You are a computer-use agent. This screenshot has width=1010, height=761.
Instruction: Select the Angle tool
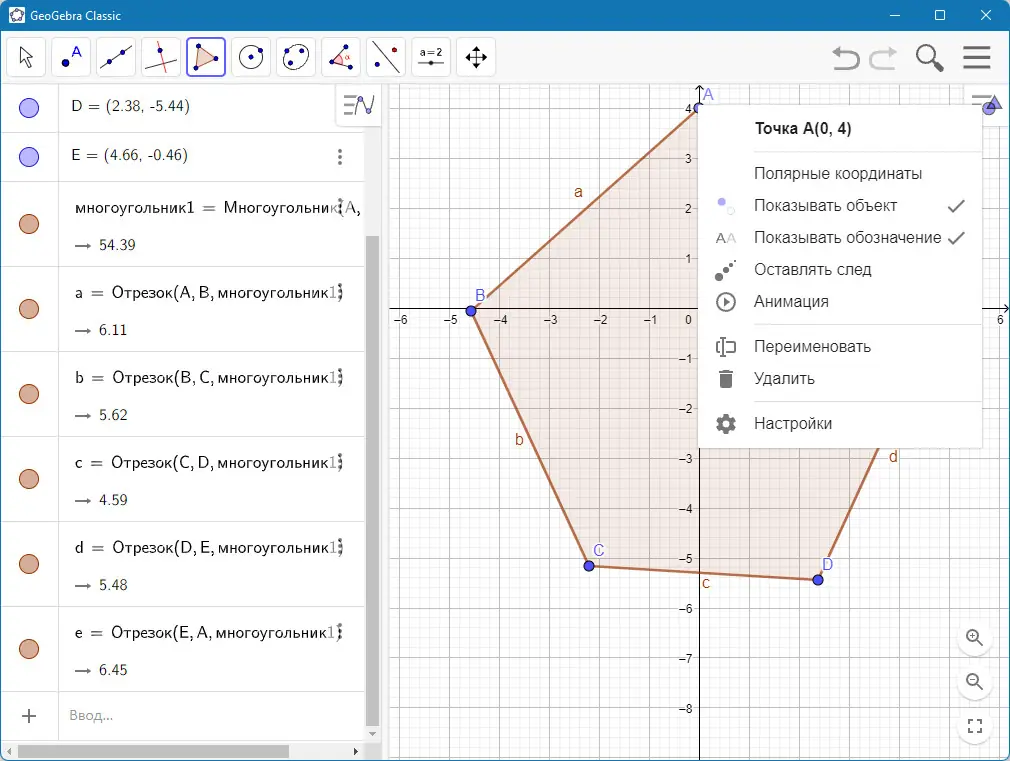(341, 57)
